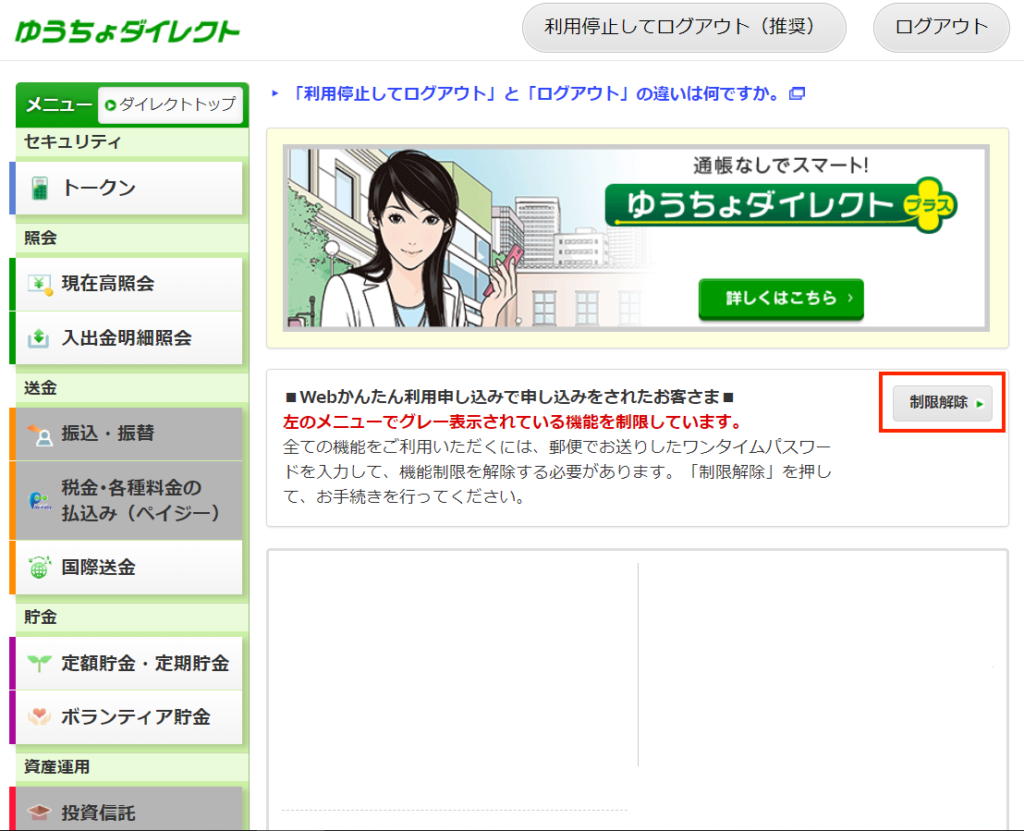The image size is (1024, 831).
Task: Click 詳しくはこちら on the banner
Action: tap(781, 299)
